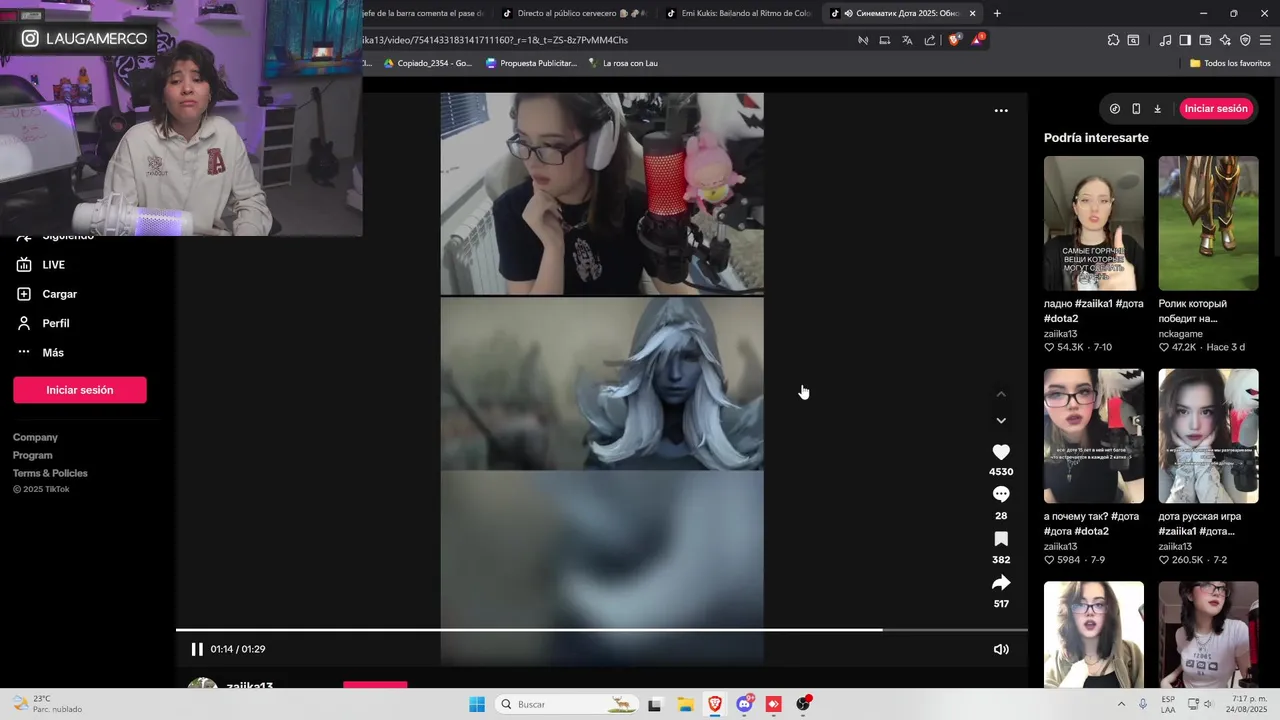Viewport: 1280px width, 720px height.
Task: Open the three-dot video options menu
Action: (x=1001, y=111)
